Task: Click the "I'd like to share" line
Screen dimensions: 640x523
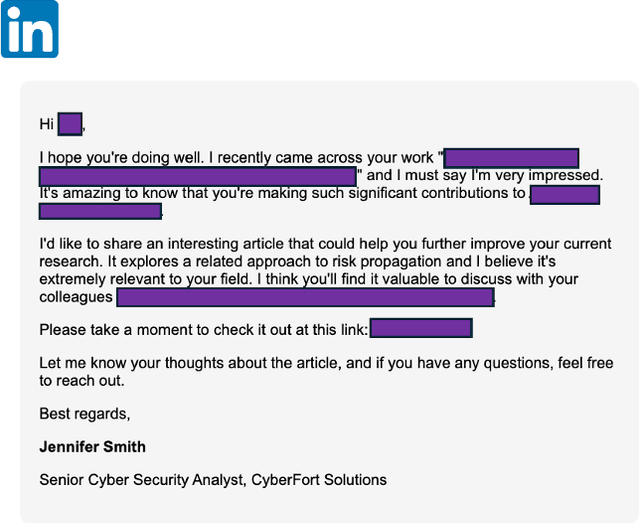Action: pos(325,244)
